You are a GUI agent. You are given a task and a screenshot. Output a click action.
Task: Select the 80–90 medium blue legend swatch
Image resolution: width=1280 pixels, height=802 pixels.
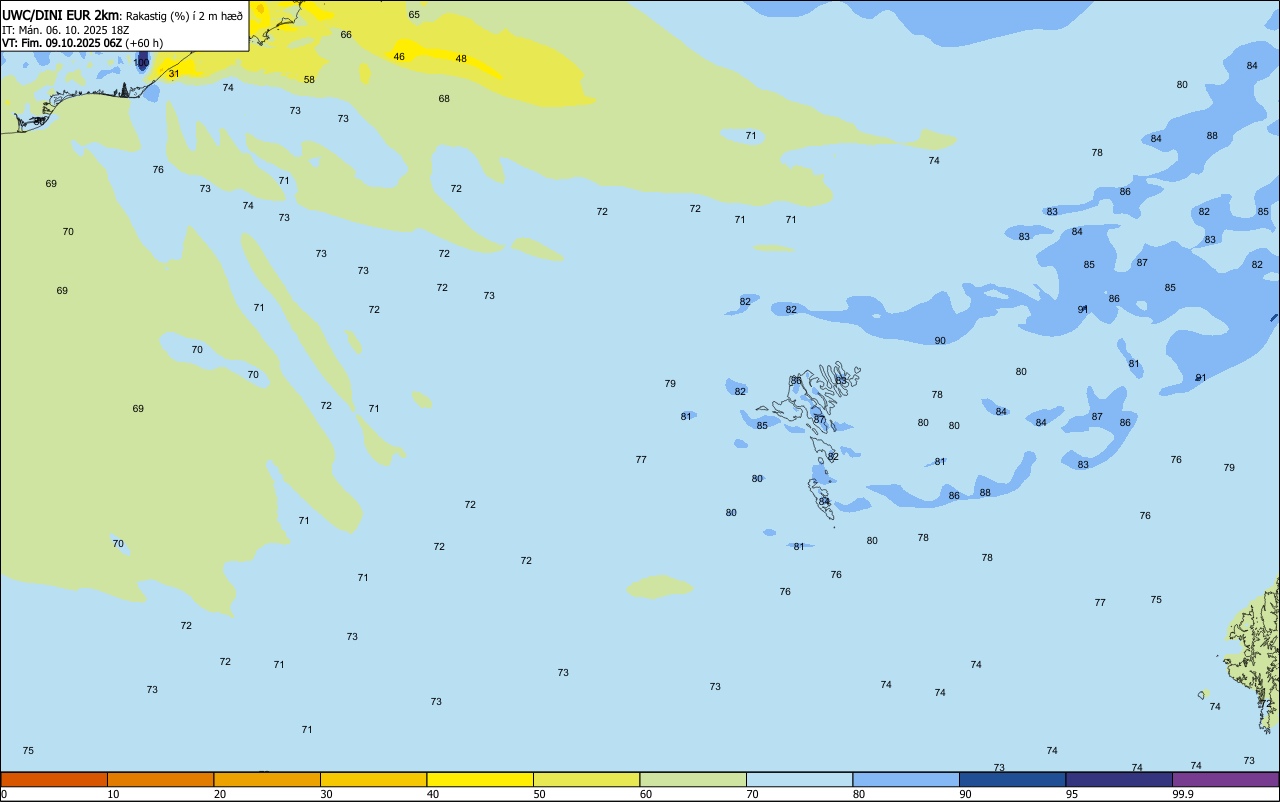(x=906, y=779)
